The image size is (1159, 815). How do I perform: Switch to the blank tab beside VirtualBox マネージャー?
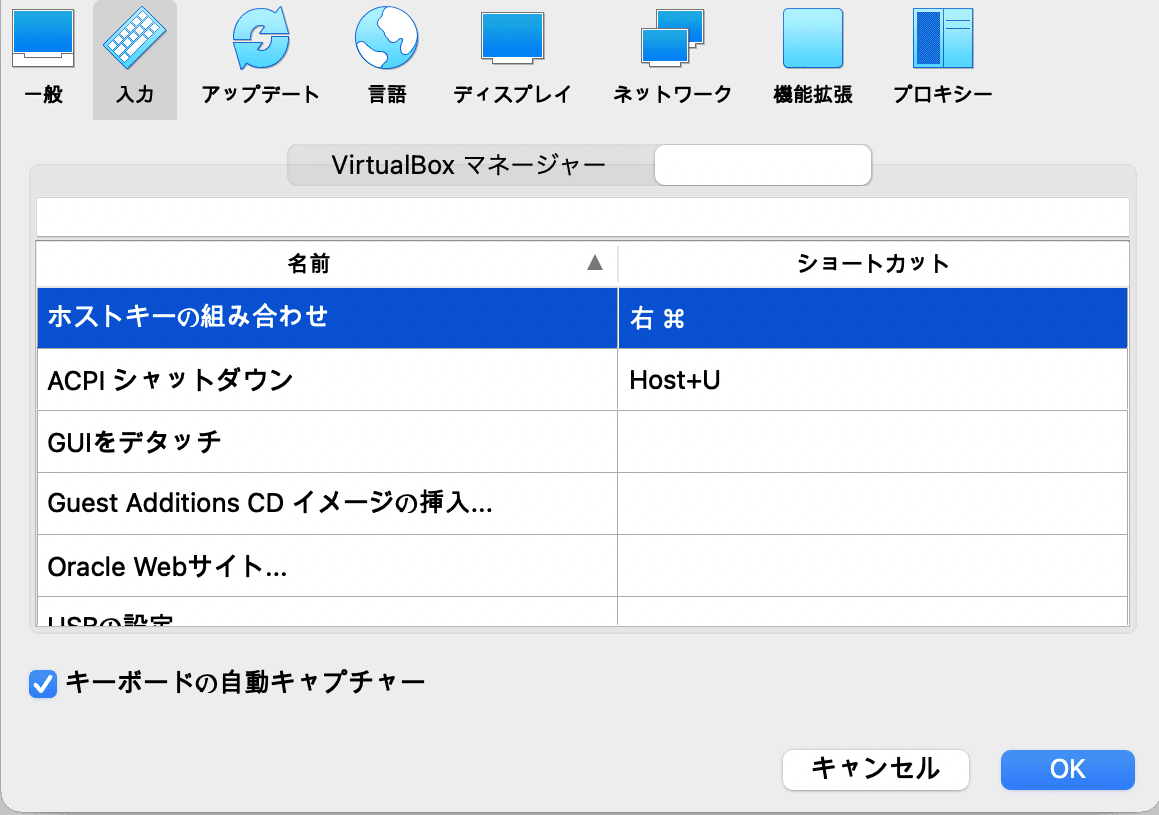[763, 165]
